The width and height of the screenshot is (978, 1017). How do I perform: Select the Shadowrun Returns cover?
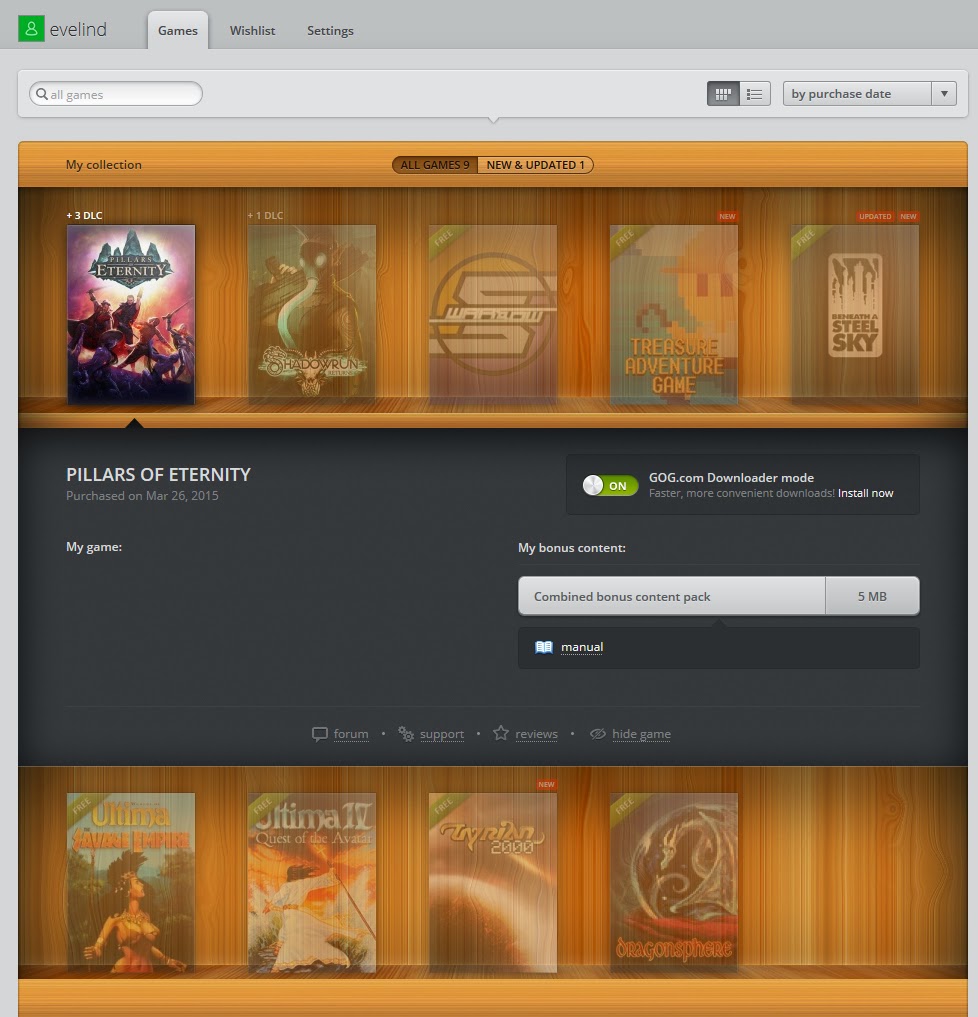click(312, 315)
